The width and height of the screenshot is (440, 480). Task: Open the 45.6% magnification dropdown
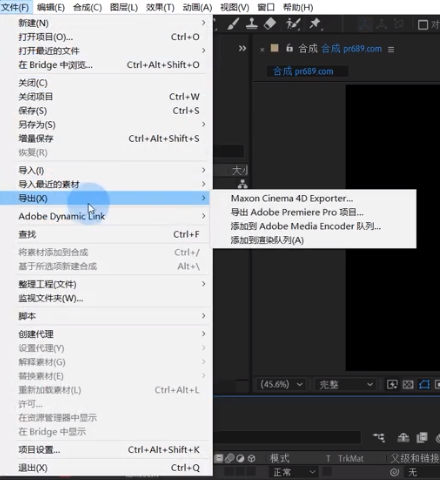281,385
